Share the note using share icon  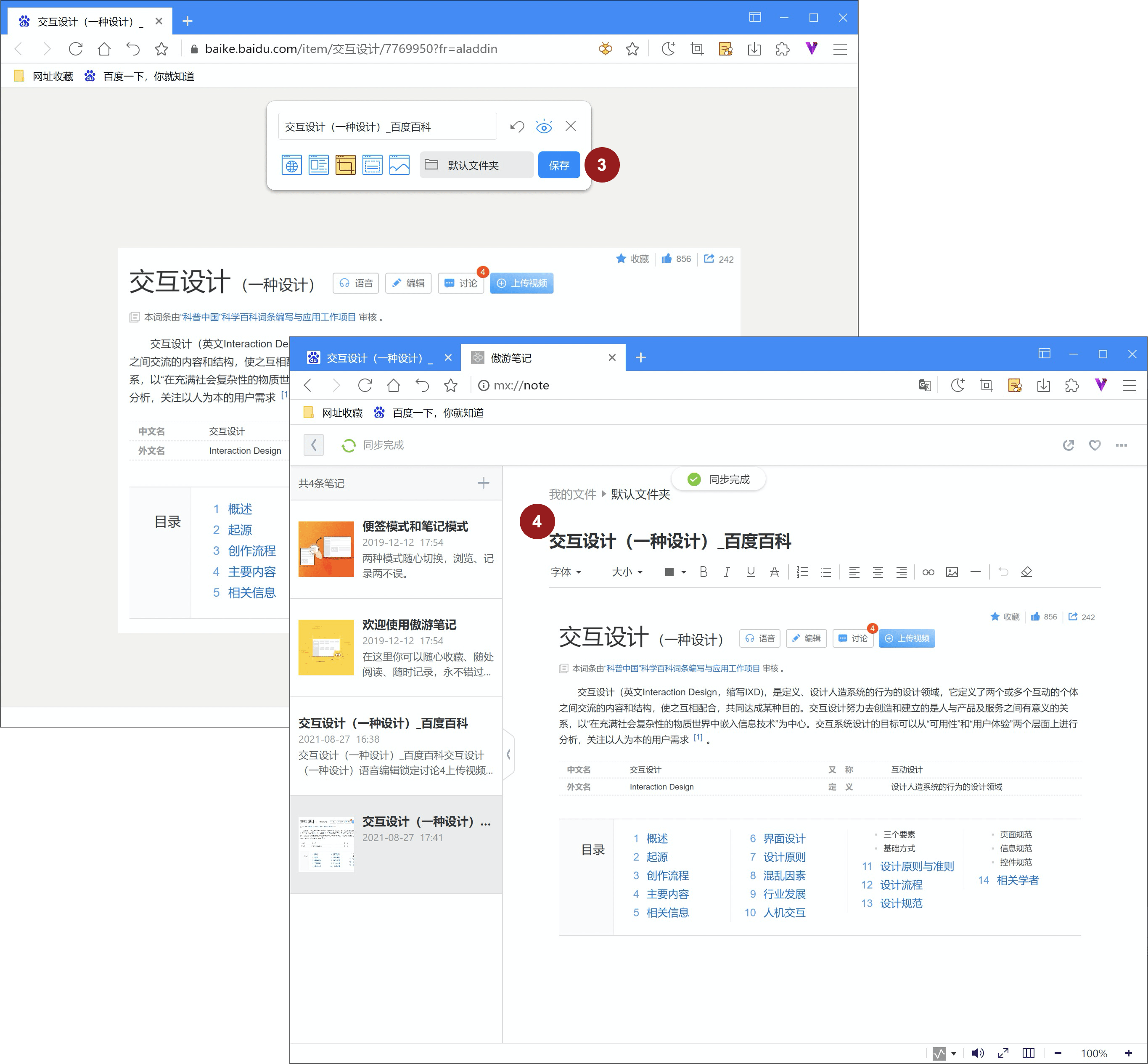pos(1069,445)
